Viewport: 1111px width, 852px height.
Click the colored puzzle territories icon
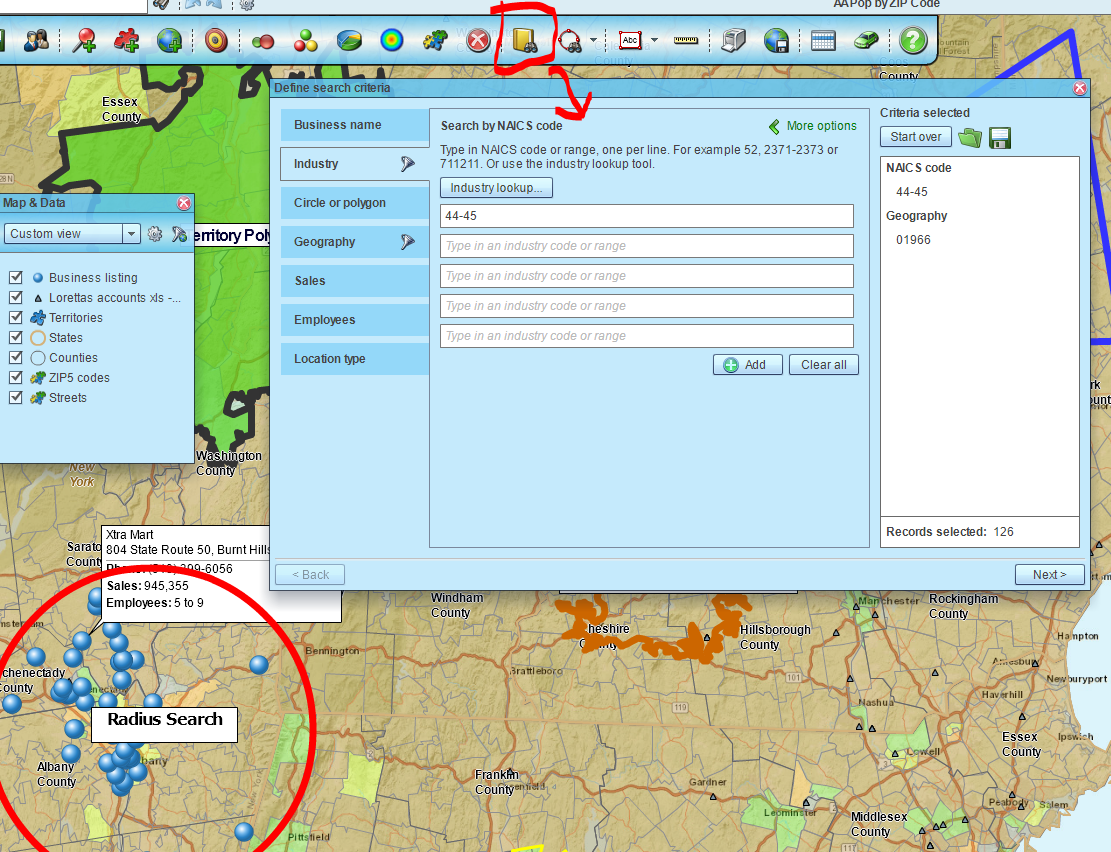[435, 40]
